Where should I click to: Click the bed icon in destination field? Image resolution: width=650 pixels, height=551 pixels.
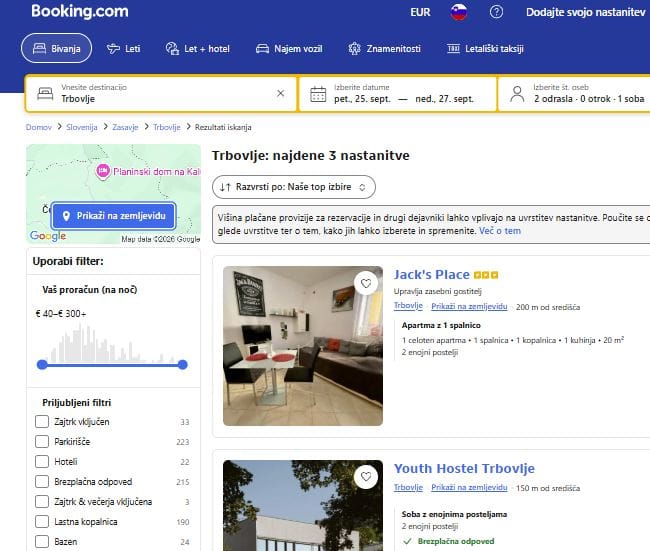click(x=45, y=94)
